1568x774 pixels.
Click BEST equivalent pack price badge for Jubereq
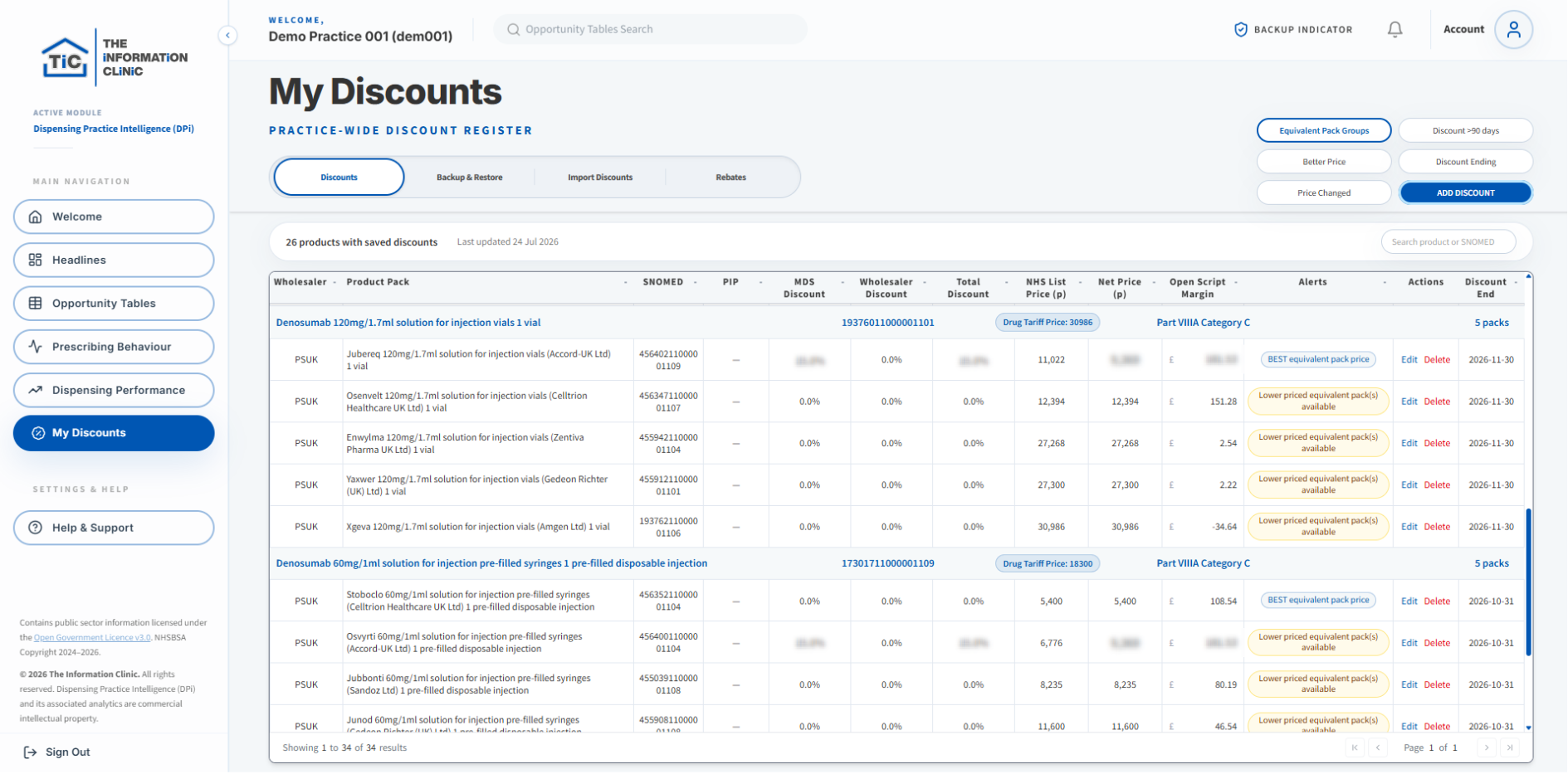[x=1318, y=359]
